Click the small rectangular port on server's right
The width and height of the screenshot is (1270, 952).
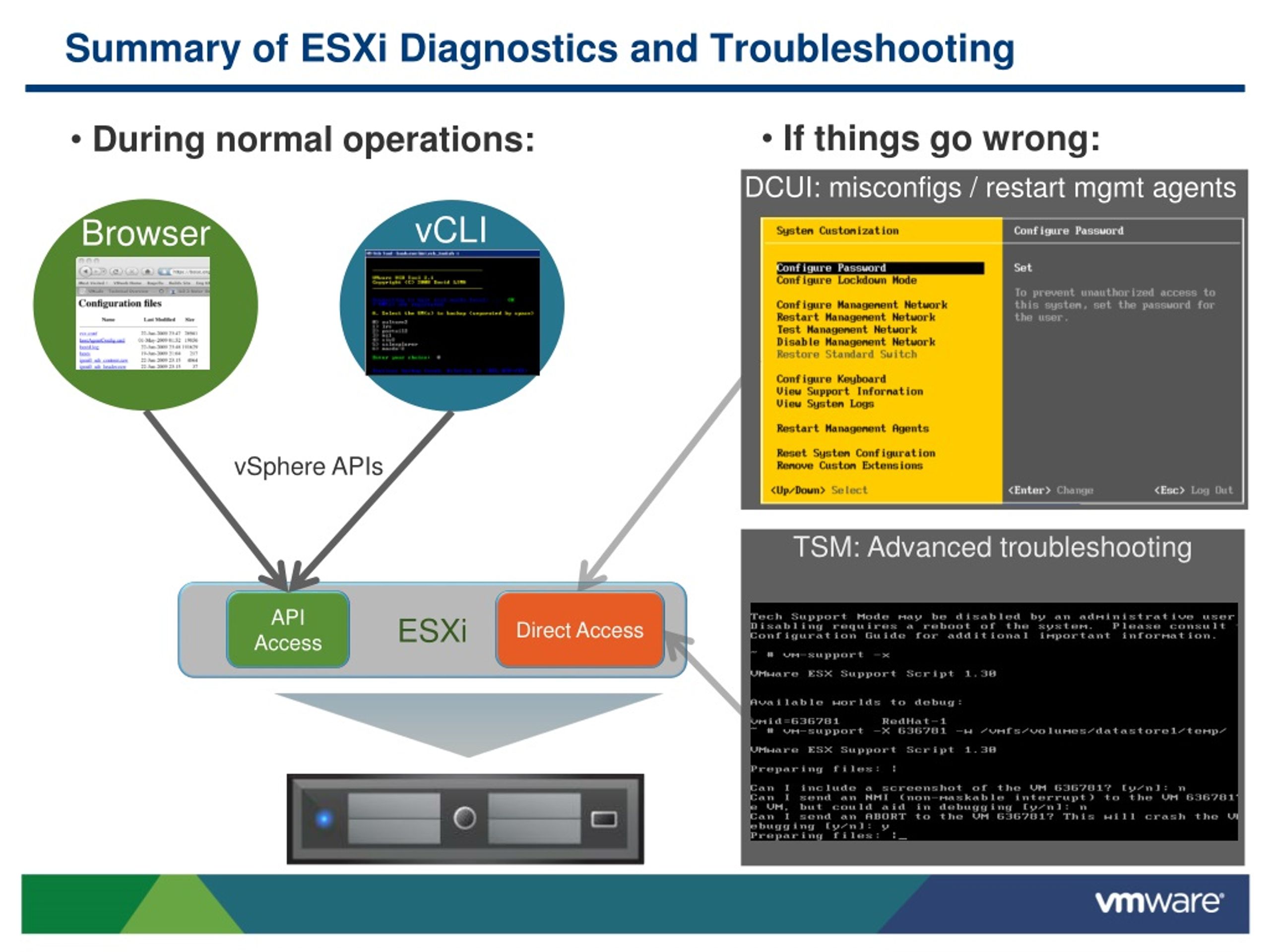(604, 819)
